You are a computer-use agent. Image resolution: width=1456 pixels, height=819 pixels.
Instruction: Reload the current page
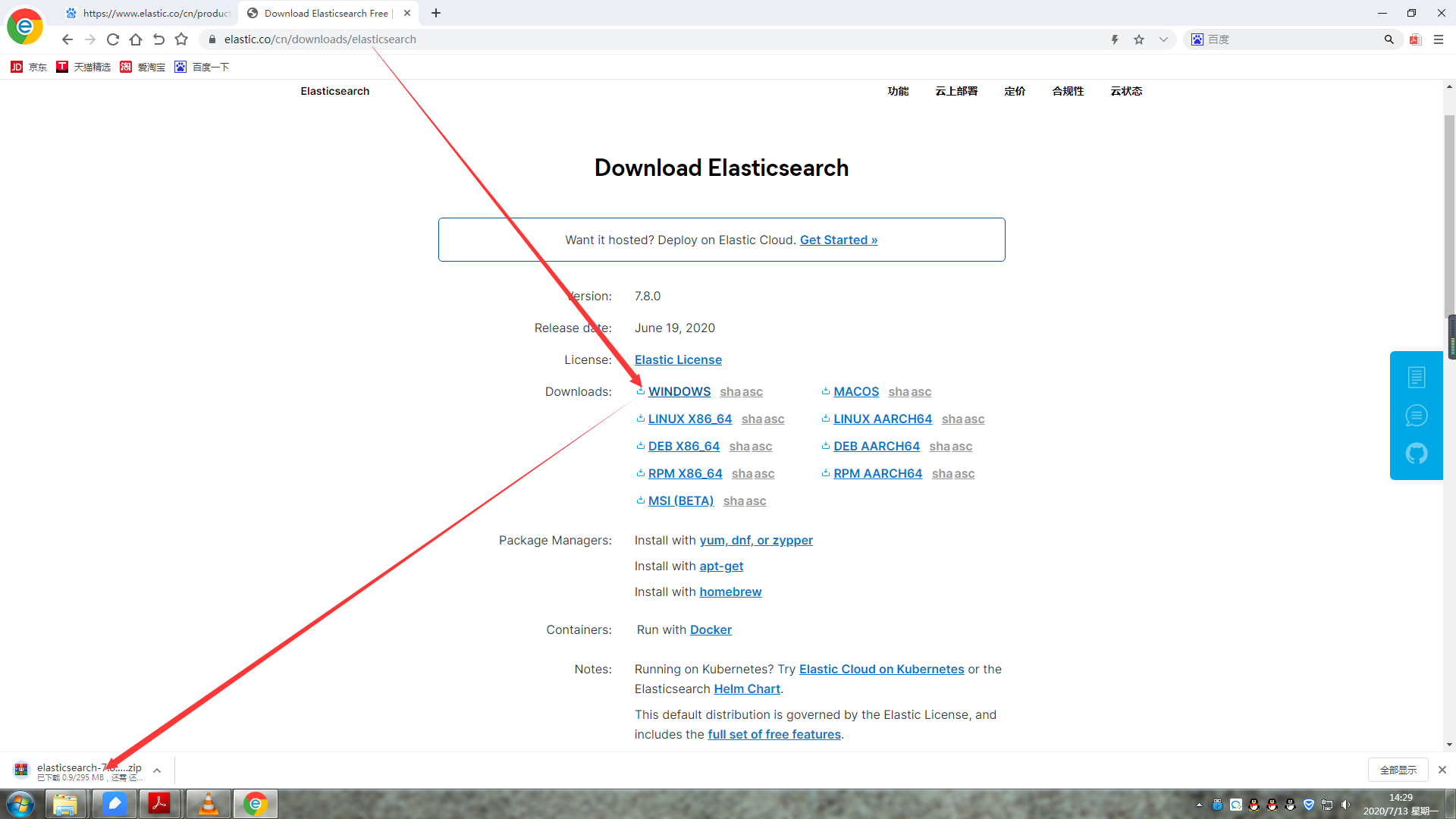pyautogui.click(x=113, y=39)
